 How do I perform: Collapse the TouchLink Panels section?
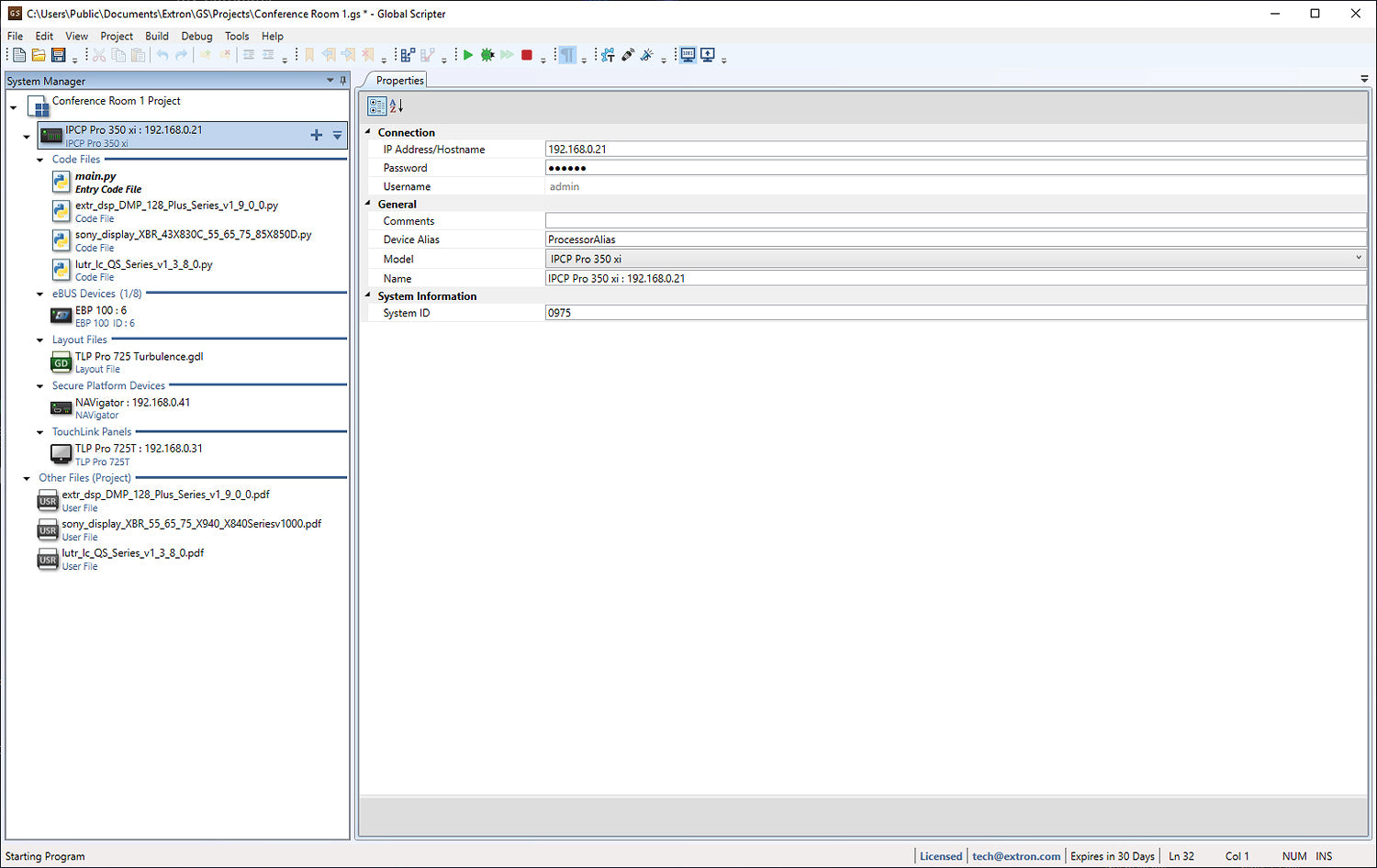(39, 431)
